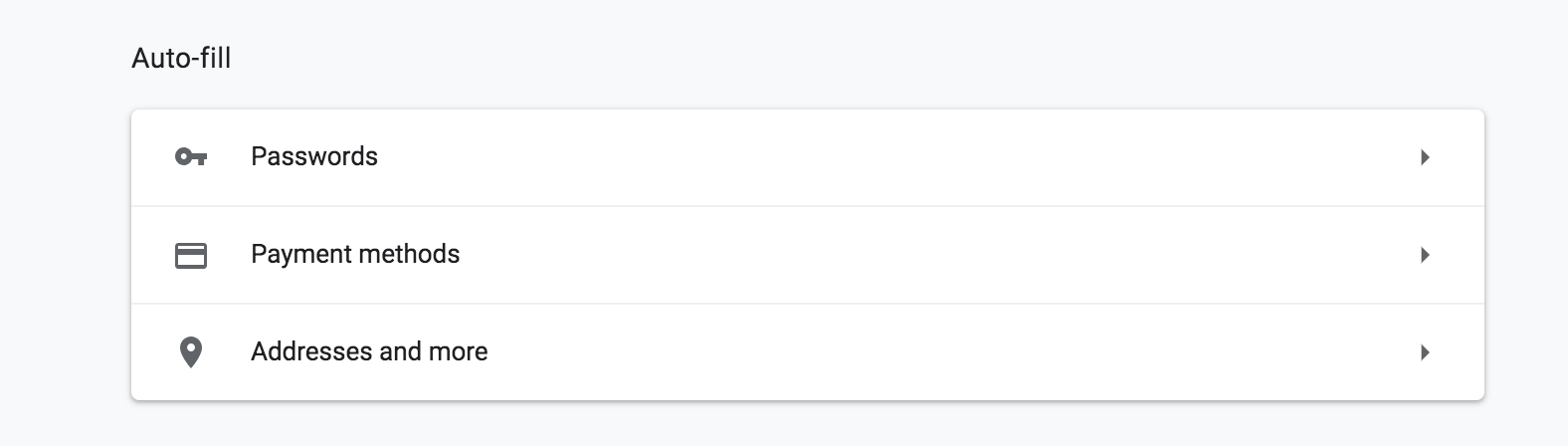Expand Passwords using its right arrow
Viewport: 1568px width, 446px height.
pyautogui.click(x=1425, y=157)
